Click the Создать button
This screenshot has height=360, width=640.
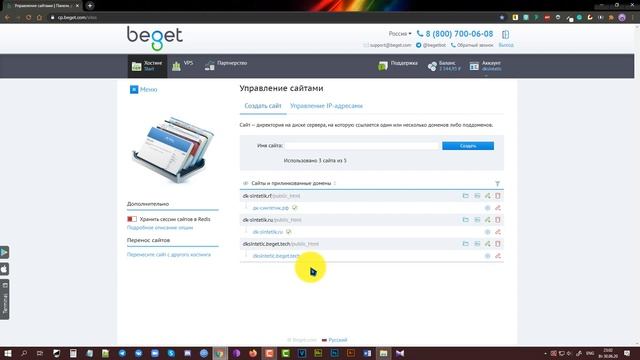(468, 146)
